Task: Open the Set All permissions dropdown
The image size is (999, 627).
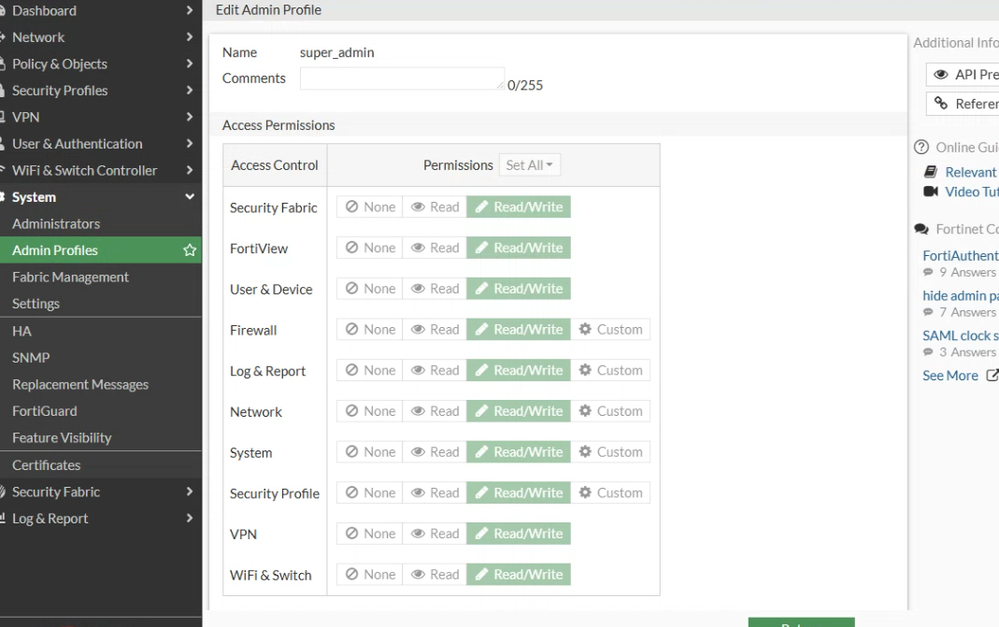Action: pos(529,165)
